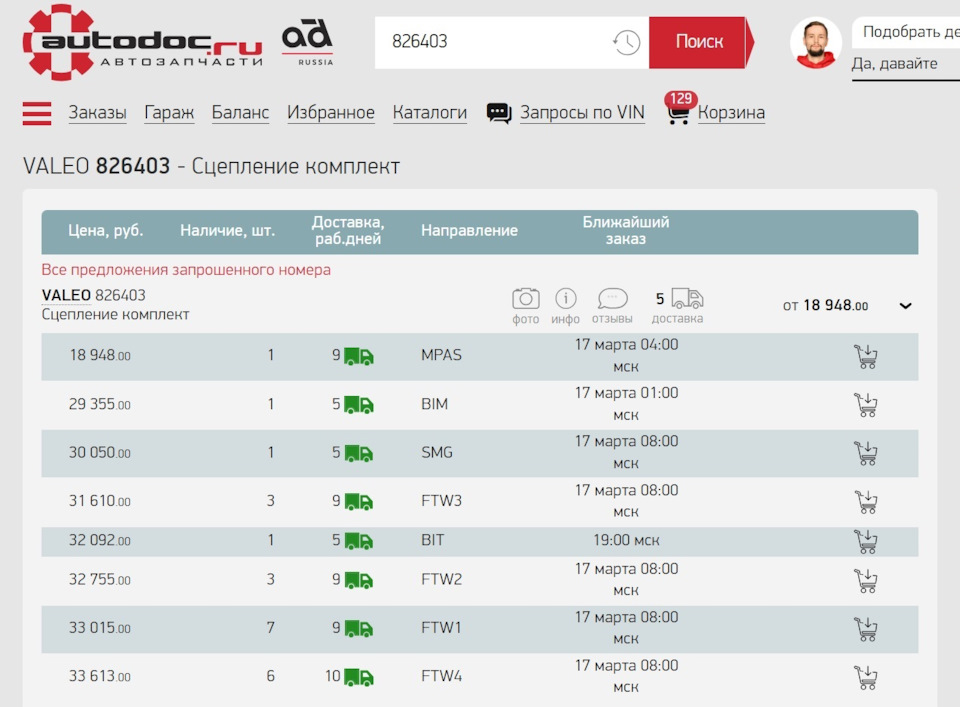Viewport: 960px width, 707px height.
Task: Add the SMG offer to cart
Action: click(x=866, y=453)
